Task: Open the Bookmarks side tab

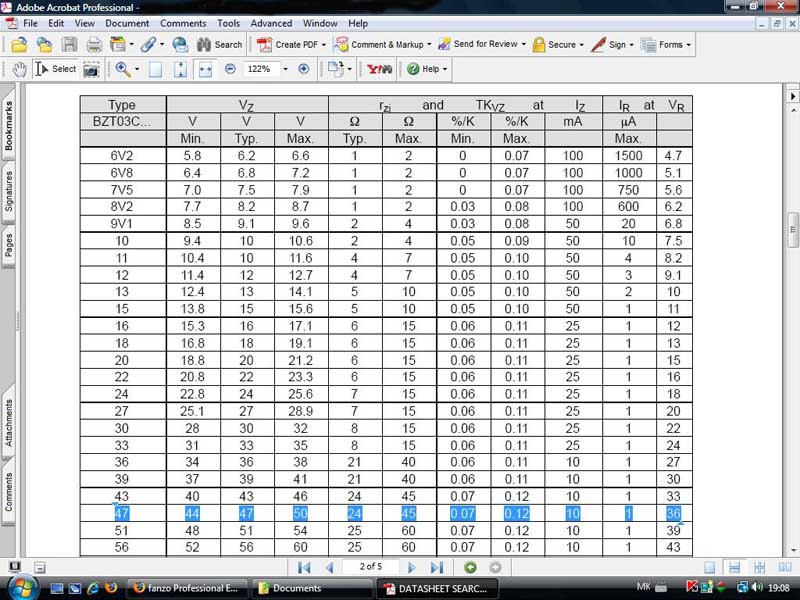Action: click(x=9, y=127)
